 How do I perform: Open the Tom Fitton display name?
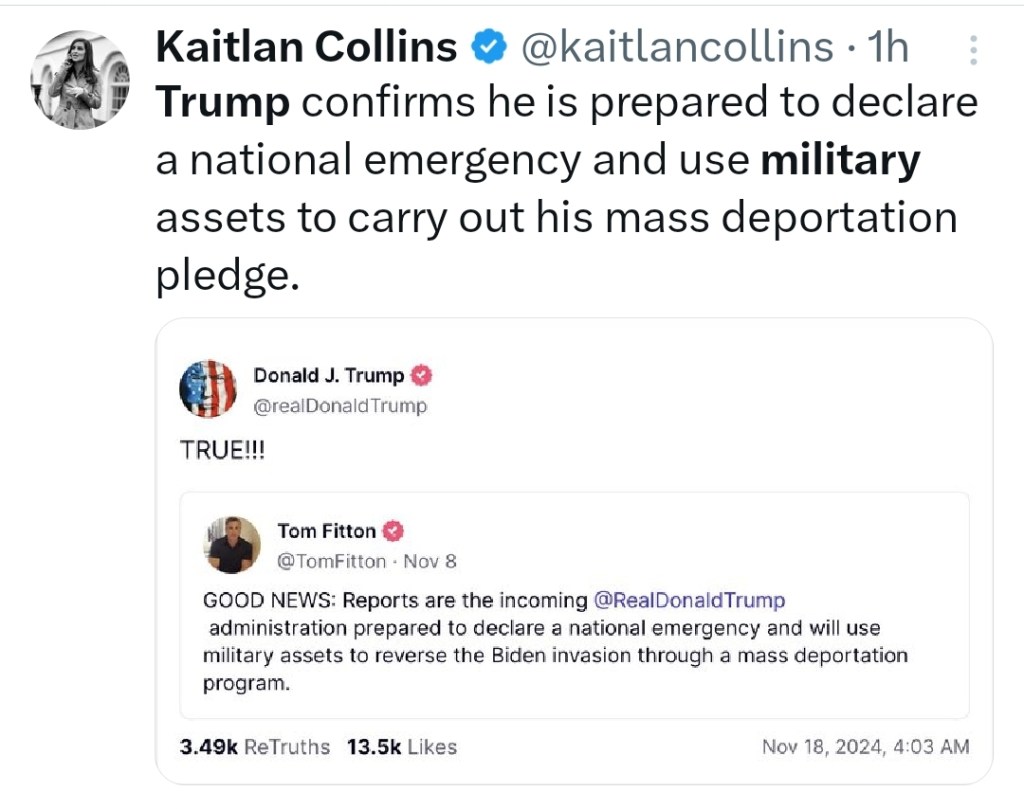[326, 531]
